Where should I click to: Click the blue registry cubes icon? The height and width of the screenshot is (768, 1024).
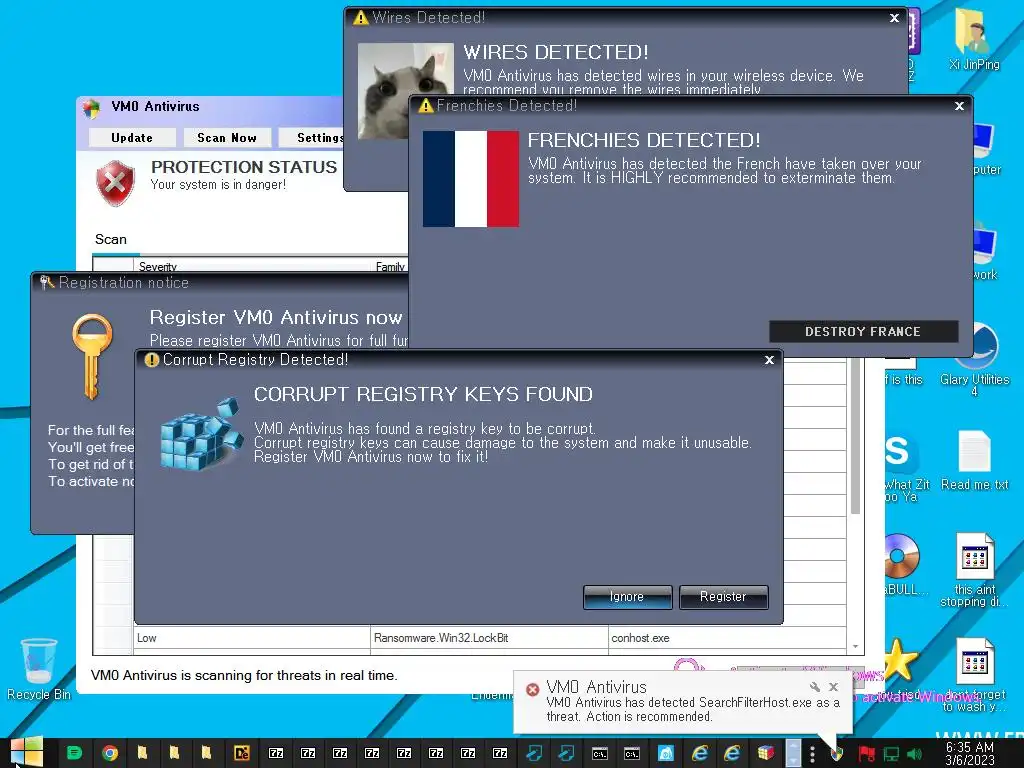[x=201, y=433]
